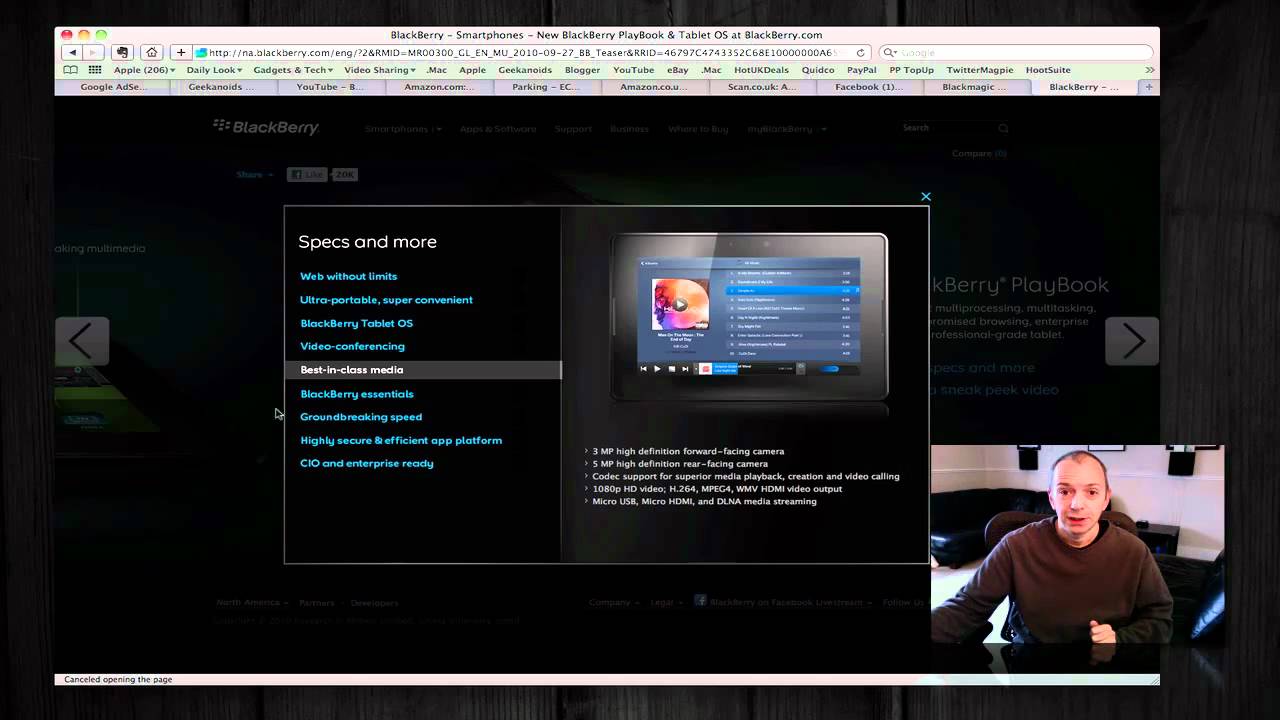Close the Specs and more overlay

926,197
